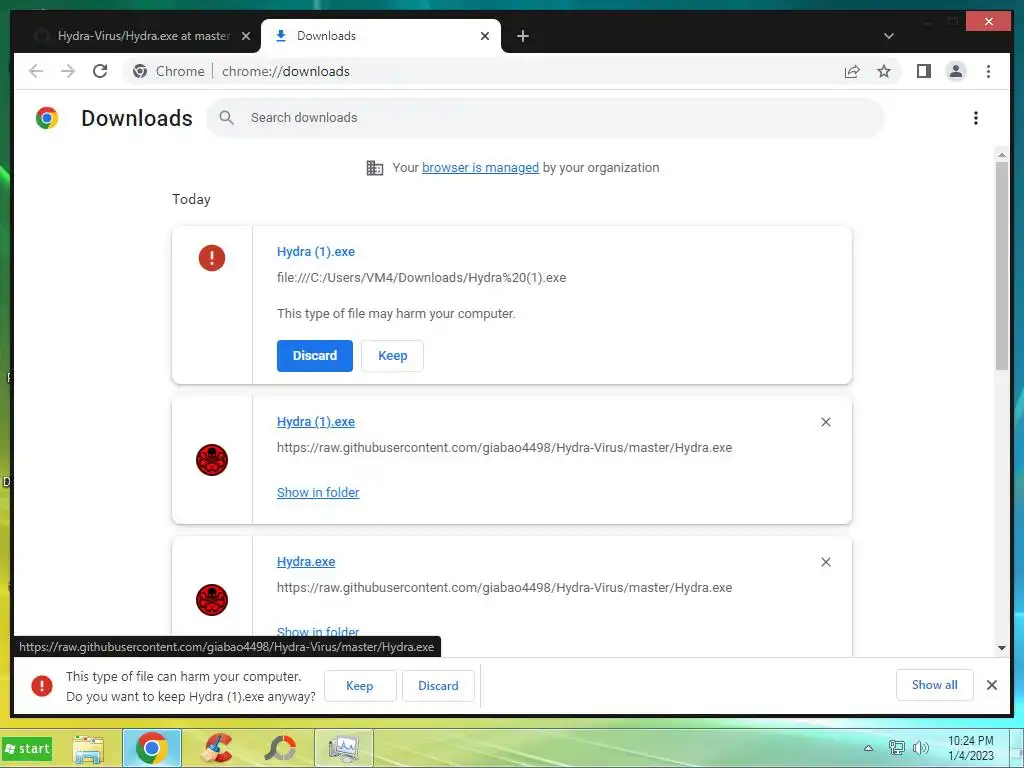Launch CCleaner from the taskbar

click(x=217, y=748)
